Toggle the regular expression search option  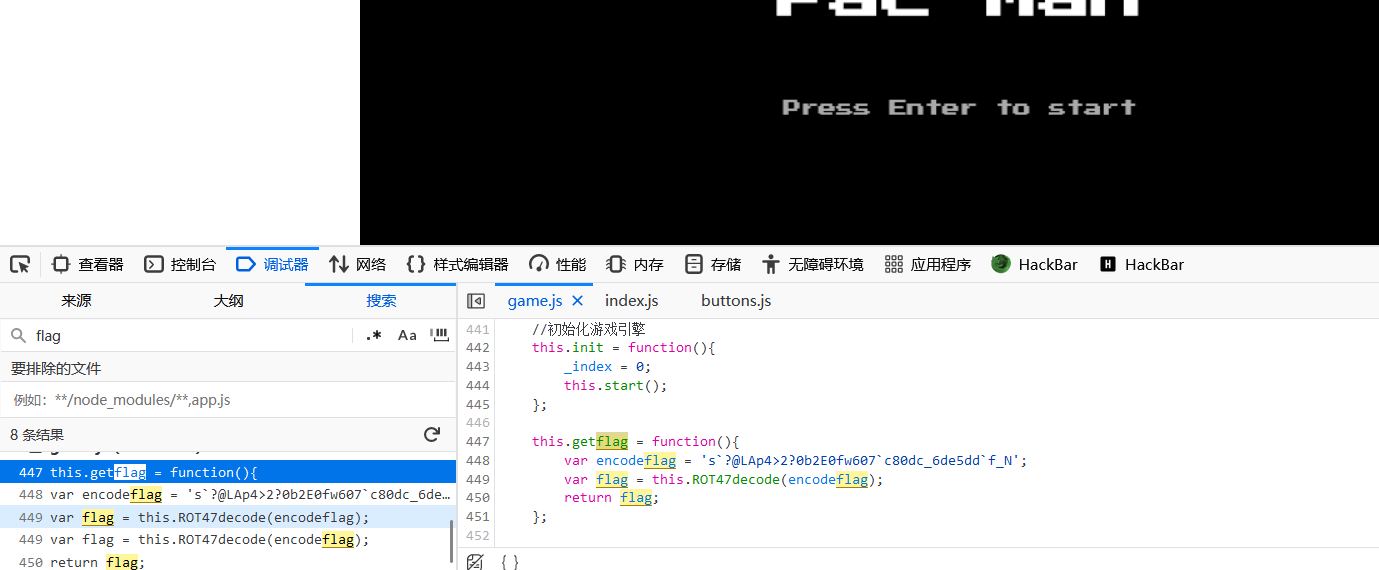pyautogui.click(x=373, y=336)
